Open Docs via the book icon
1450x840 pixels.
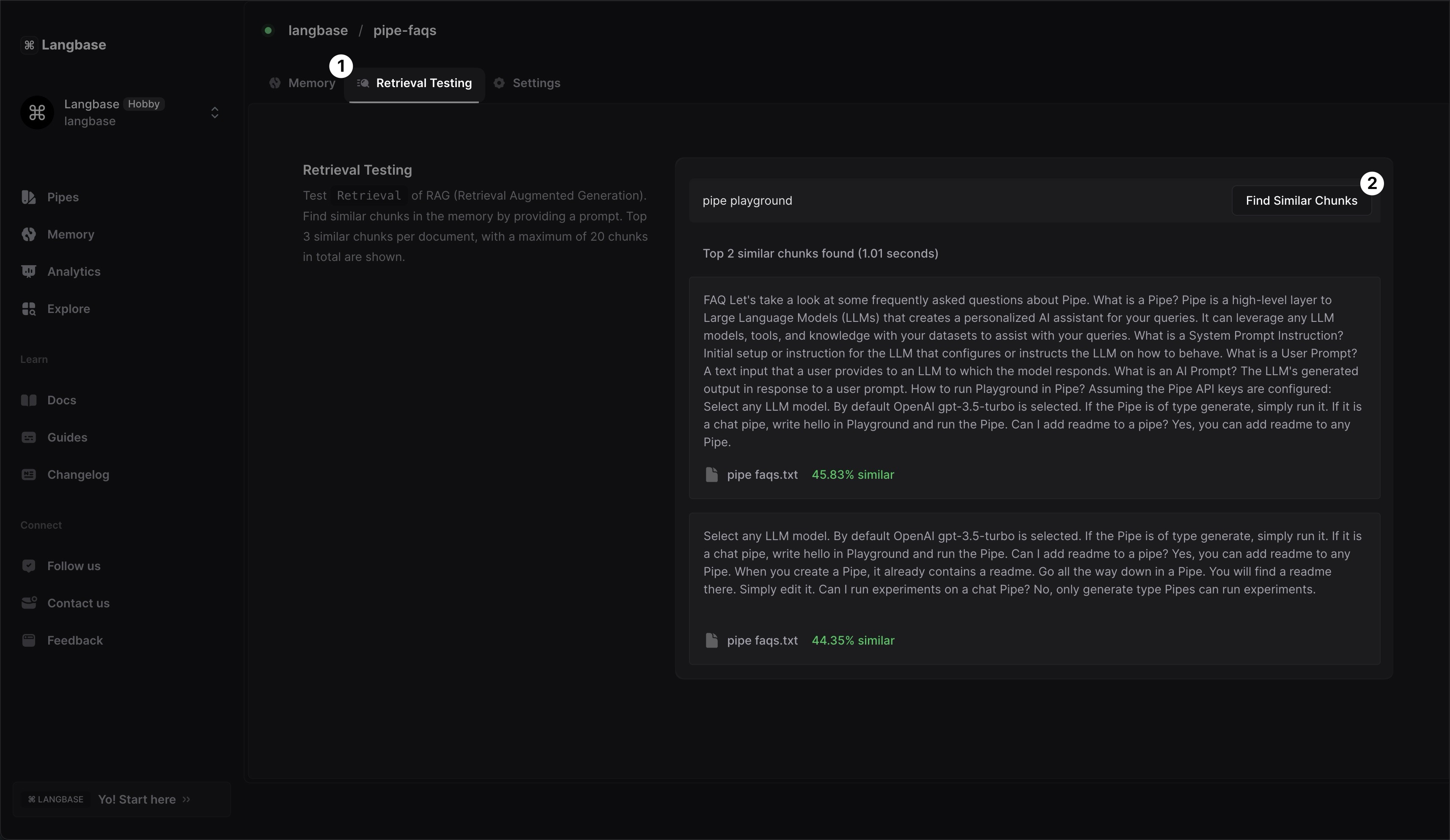(28, 401)
